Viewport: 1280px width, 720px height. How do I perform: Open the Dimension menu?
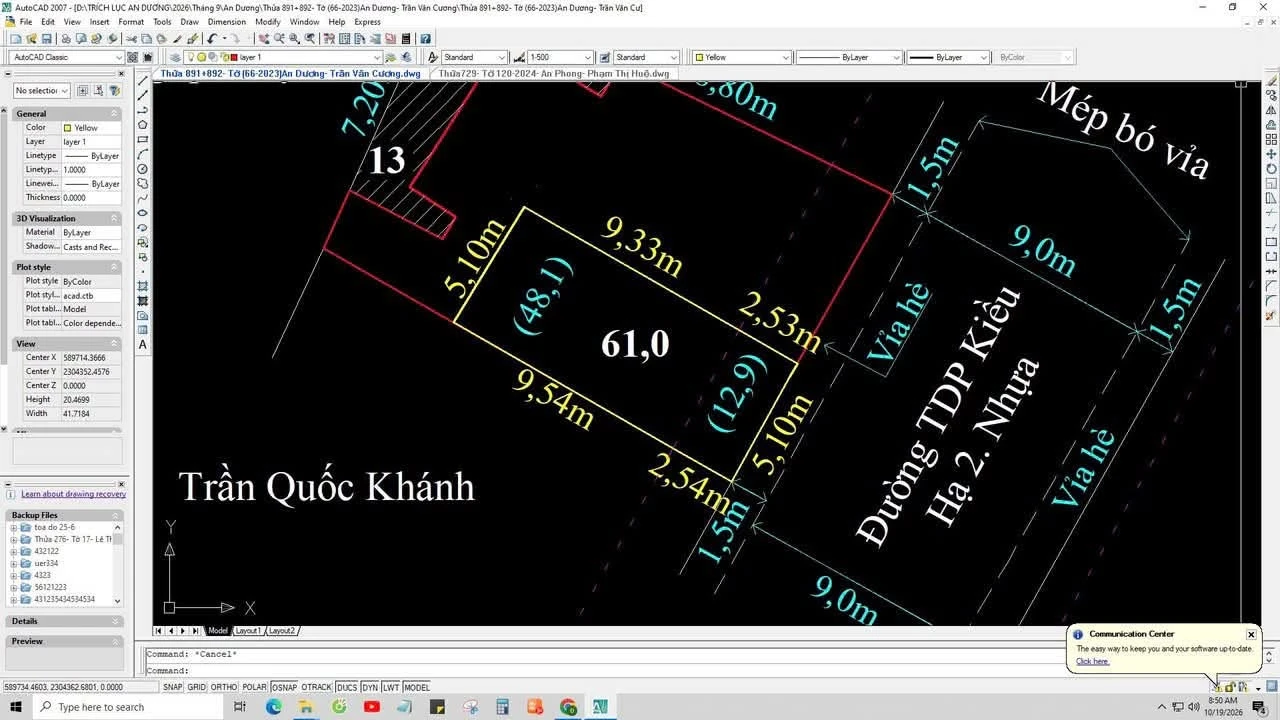click(227, 21)
